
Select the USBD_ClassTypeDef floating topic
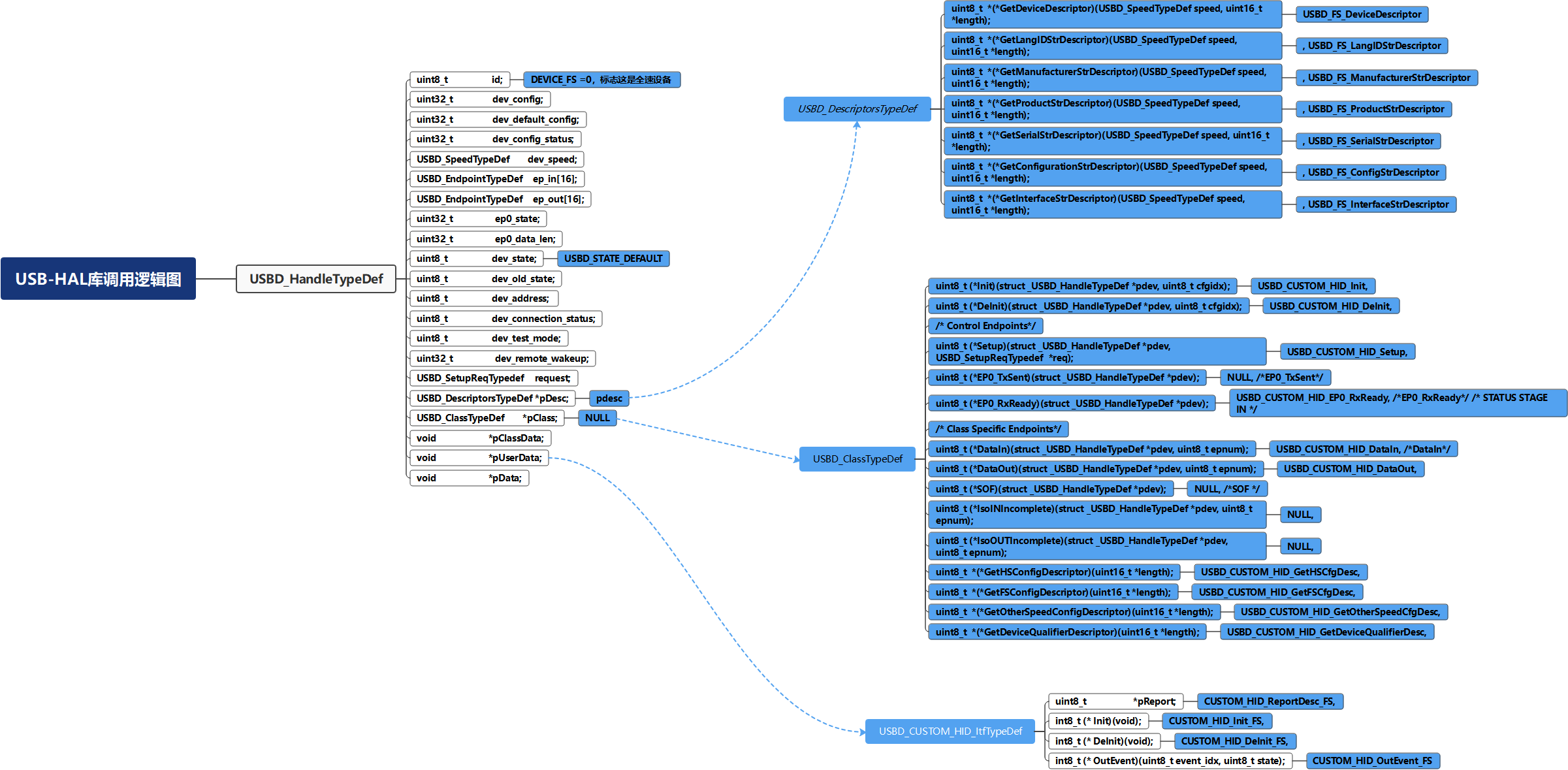[857, 459]
